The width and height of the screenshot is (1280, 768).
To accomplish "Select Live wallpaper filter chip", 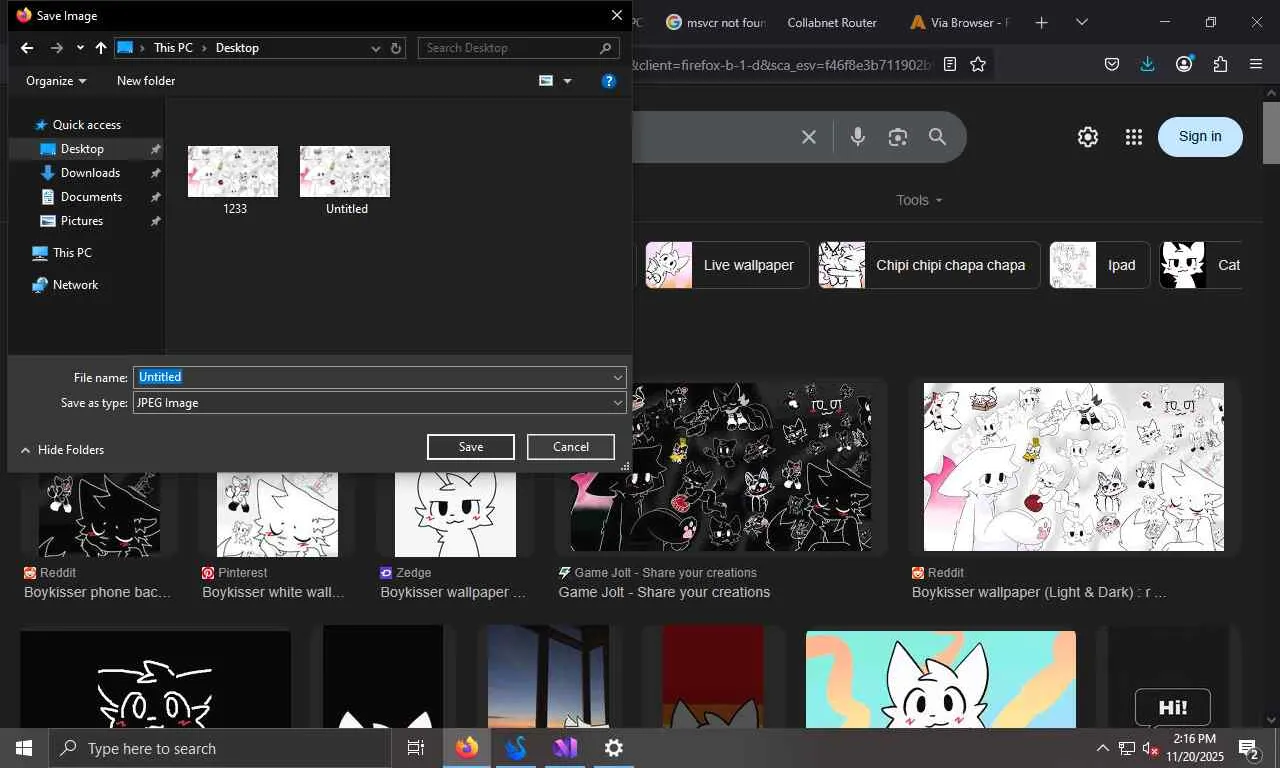I will click(726, 265).
